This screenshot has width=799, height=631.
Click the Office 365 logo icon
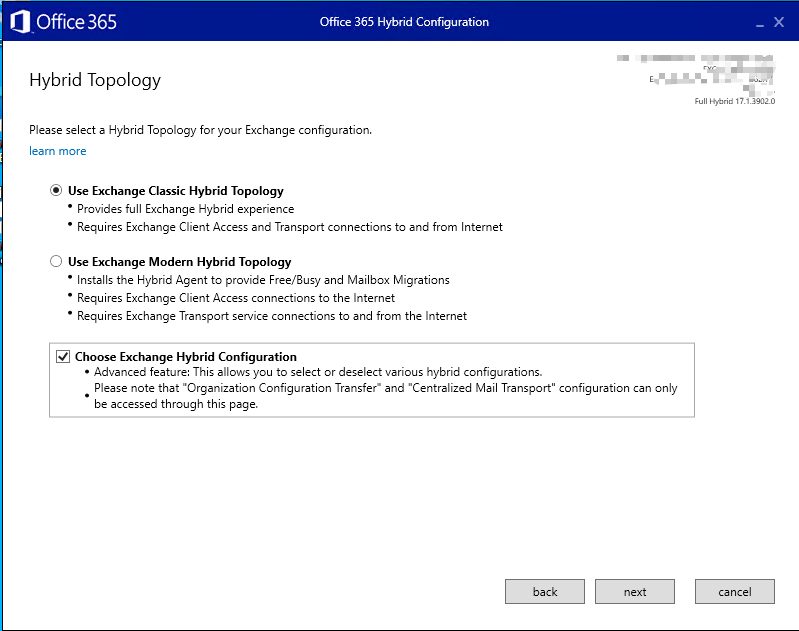pyautogui.click(x=20, y=22)
